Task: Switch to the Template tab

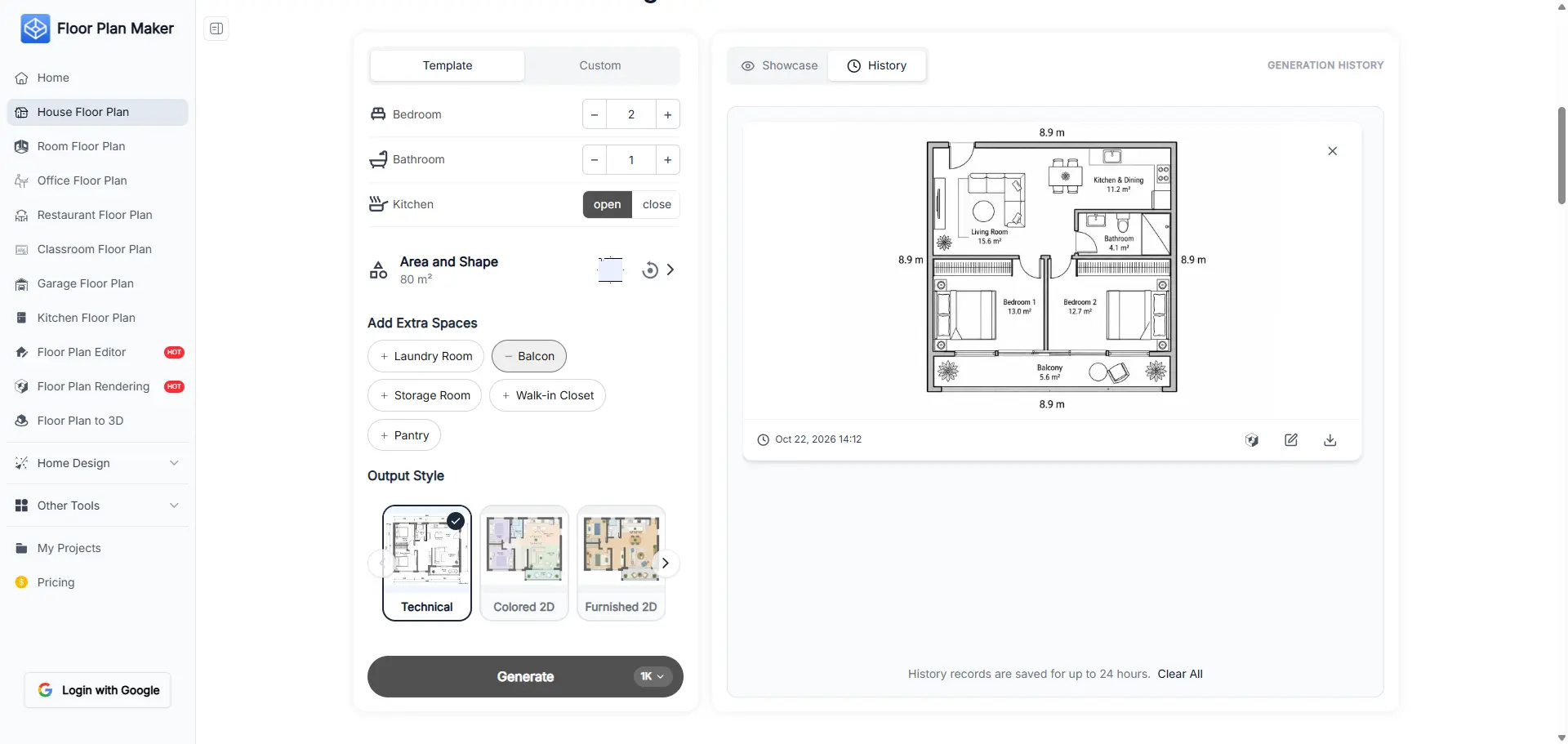Action: 448,65
